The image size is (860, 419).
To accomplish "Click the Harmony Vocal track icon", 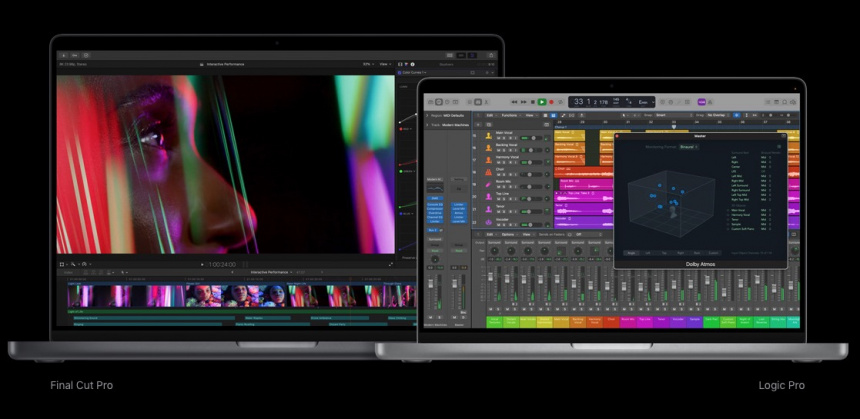I will click(x=489, y=160).
